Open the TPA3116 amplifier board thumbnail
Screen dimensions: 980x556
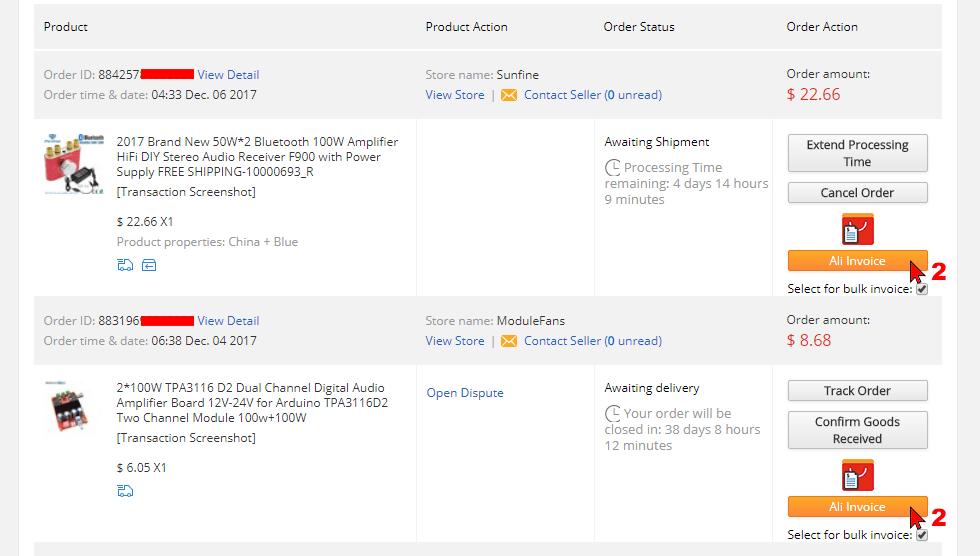(x=69, y=406)
